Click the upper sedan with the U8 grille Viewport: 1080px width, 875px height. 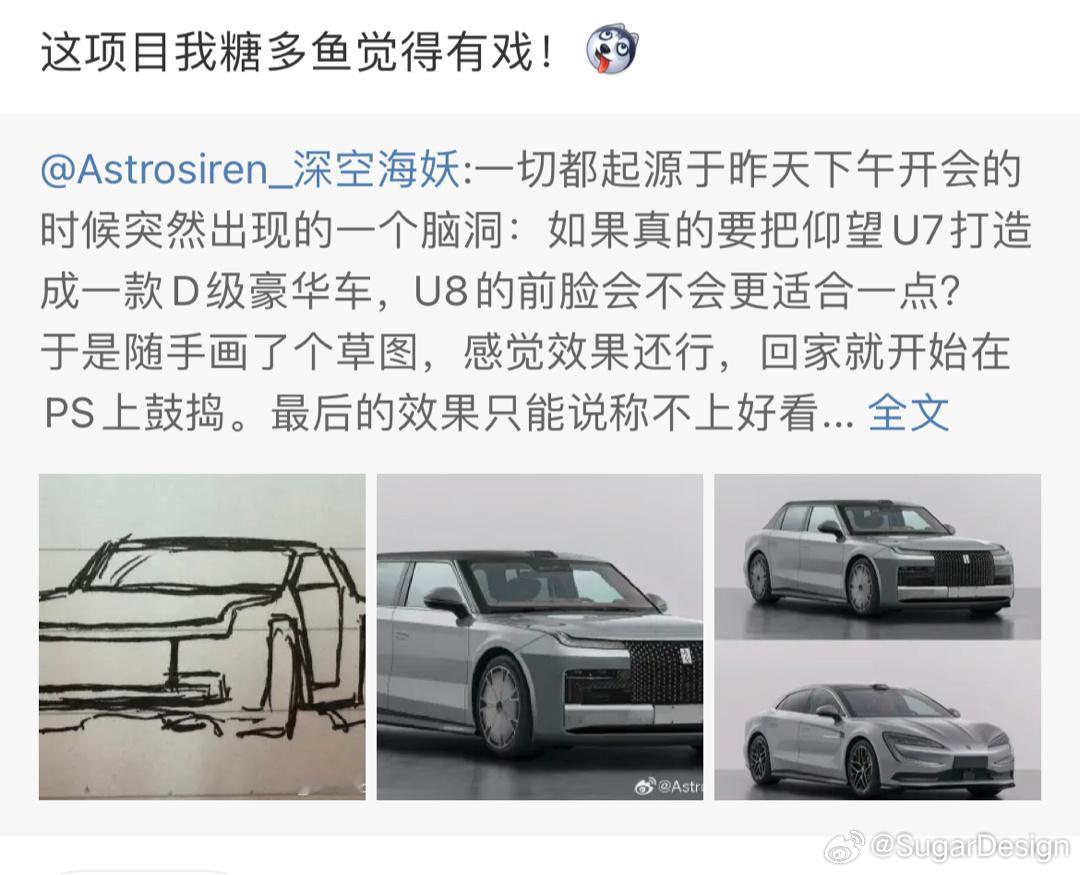878,559
